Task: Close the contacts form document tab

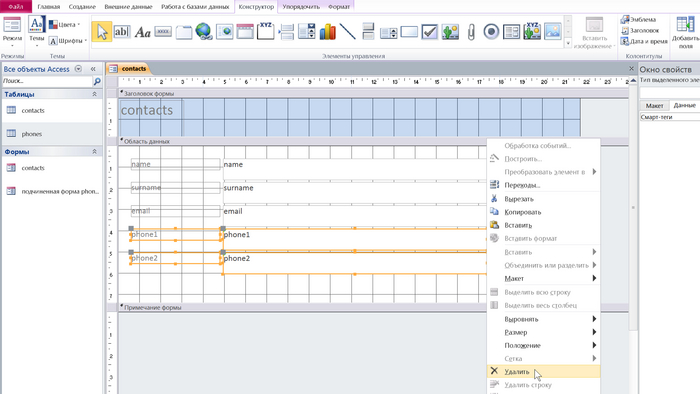Action: pos(631,68)
